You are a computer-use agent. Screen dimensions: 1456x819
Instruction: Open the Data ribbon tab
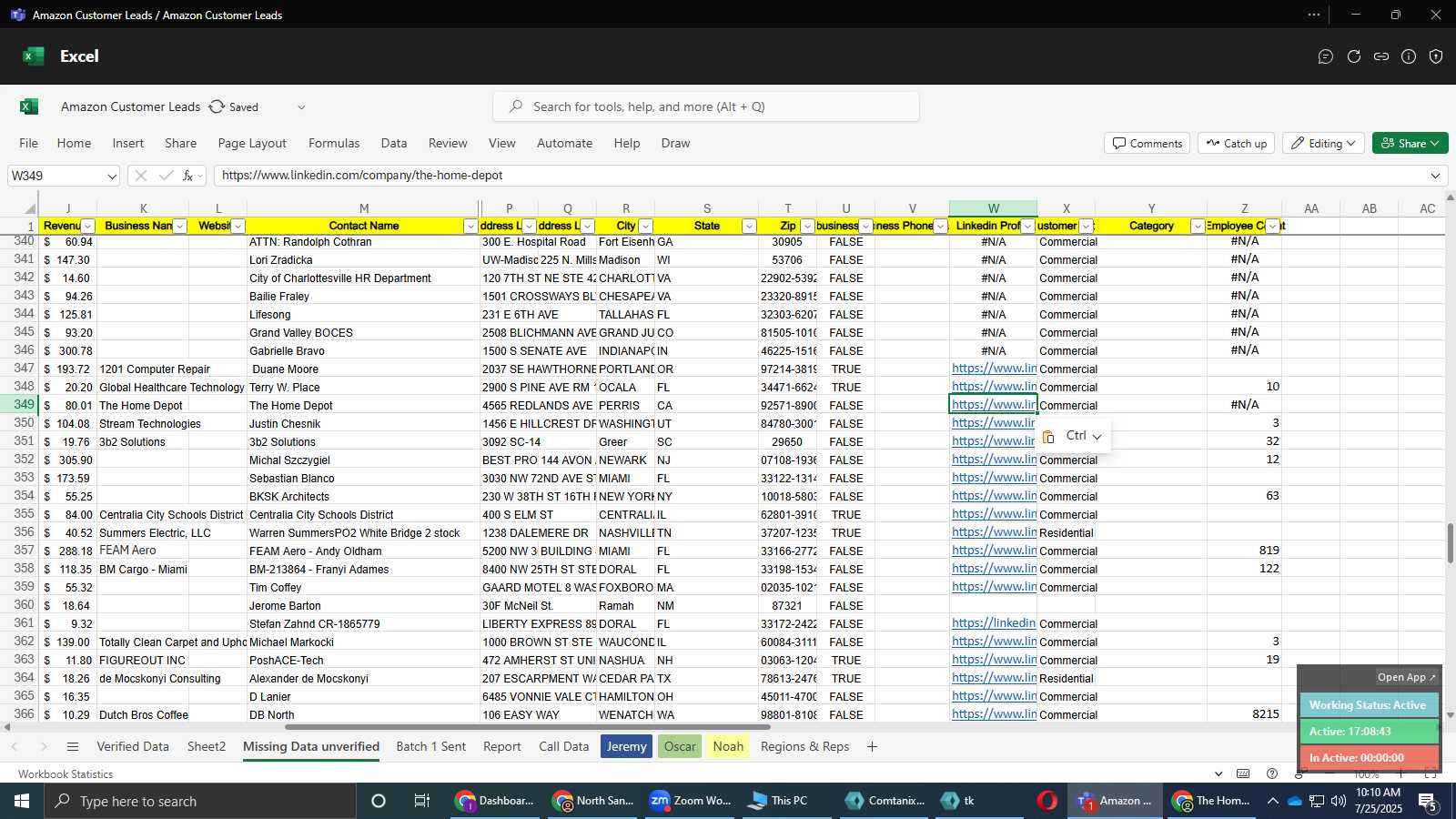point(394,144)
